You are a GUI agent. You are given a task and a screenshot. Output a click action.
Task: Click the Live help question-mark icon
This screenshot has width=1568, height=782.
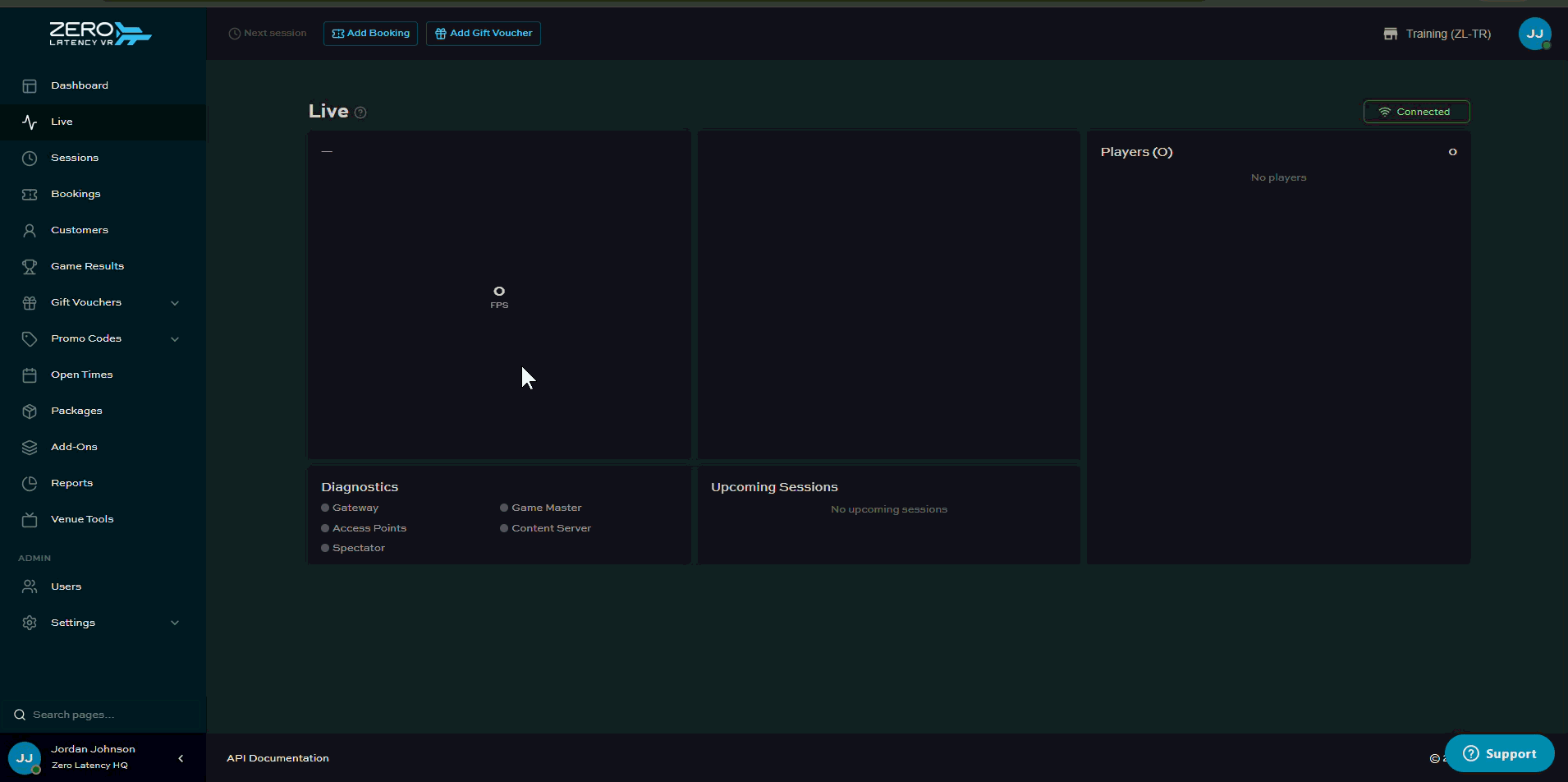[360, 113]
